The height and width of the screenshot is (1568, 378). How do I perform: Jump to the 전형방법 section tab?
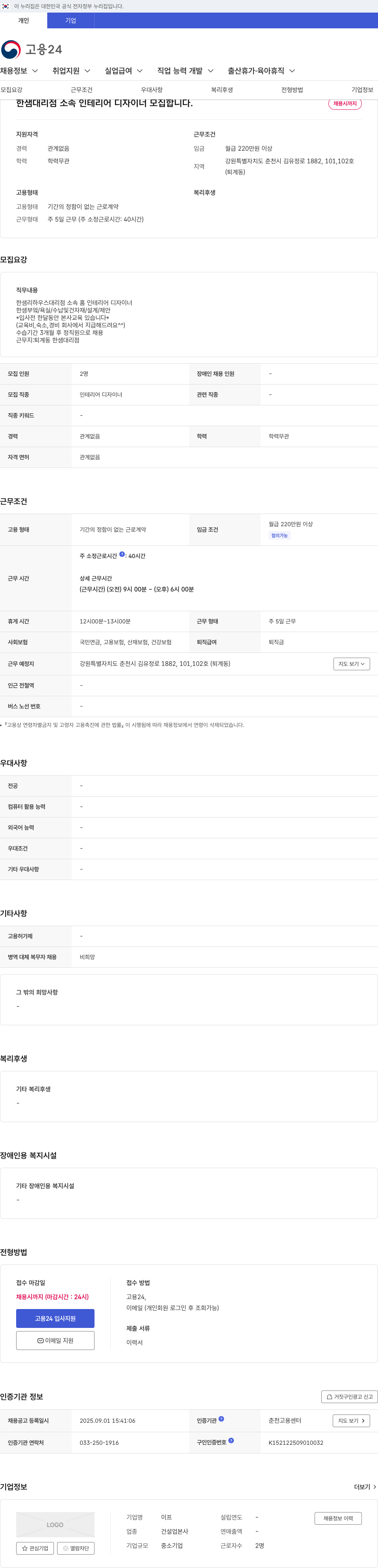[x=292, y=90]
